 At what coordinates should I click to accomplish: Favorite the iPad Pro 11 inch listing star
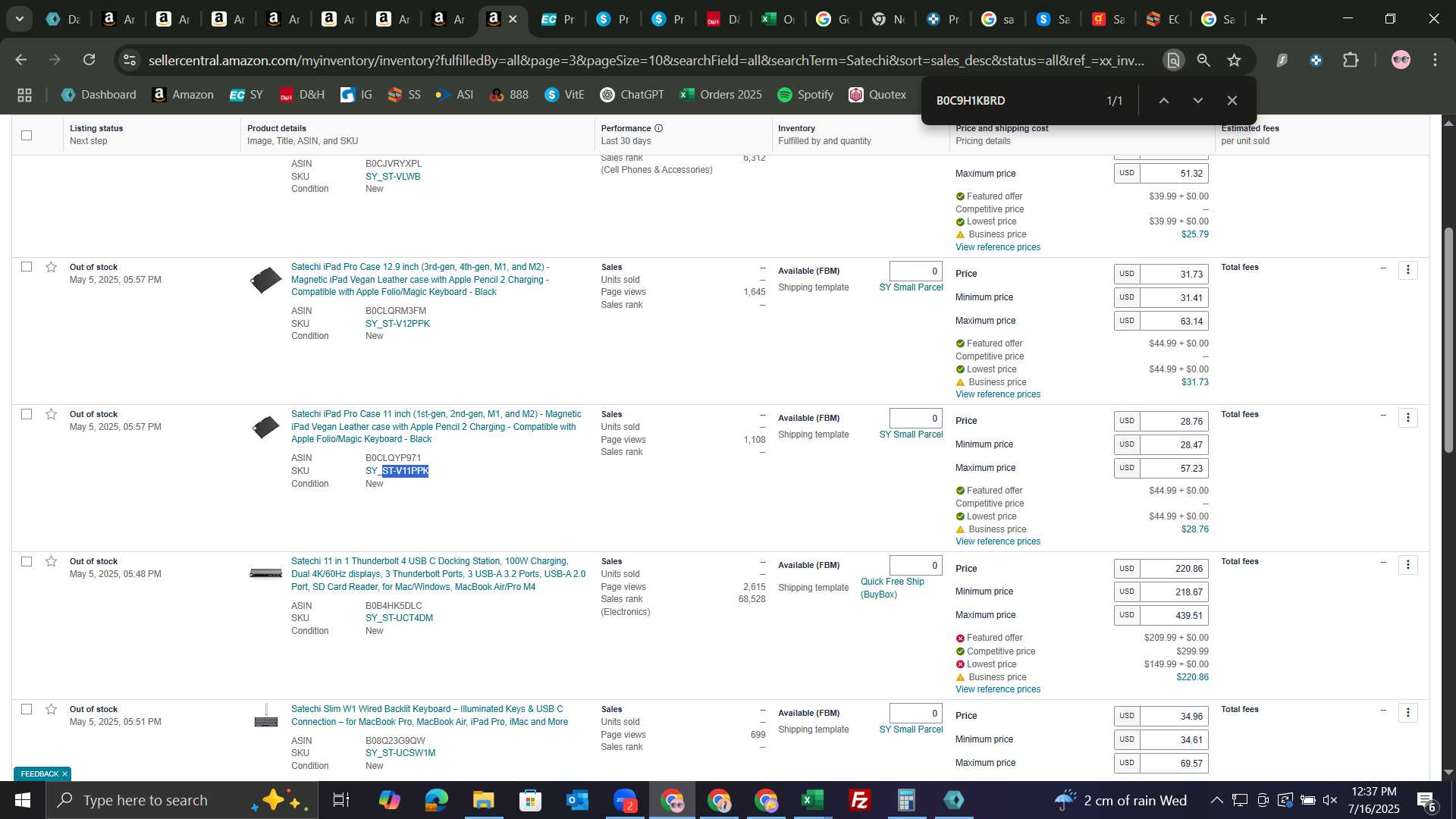[51, 414]
